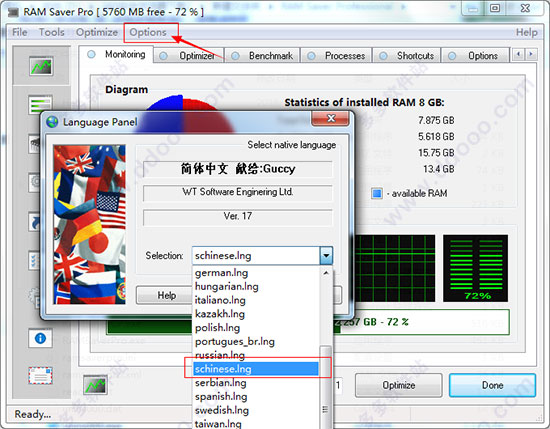Switch to the Optimizer tab
Viewport: 550px width, 429px height.
click(x=189, y=56)
